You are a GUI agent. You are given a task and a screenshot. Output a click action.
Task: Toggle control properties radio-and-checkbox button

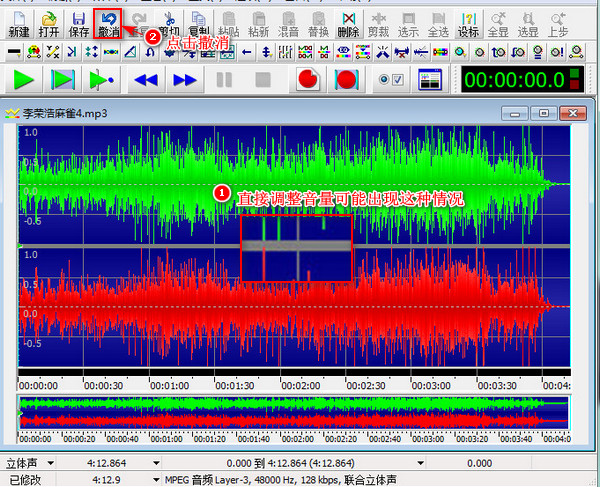coord(391,80)
